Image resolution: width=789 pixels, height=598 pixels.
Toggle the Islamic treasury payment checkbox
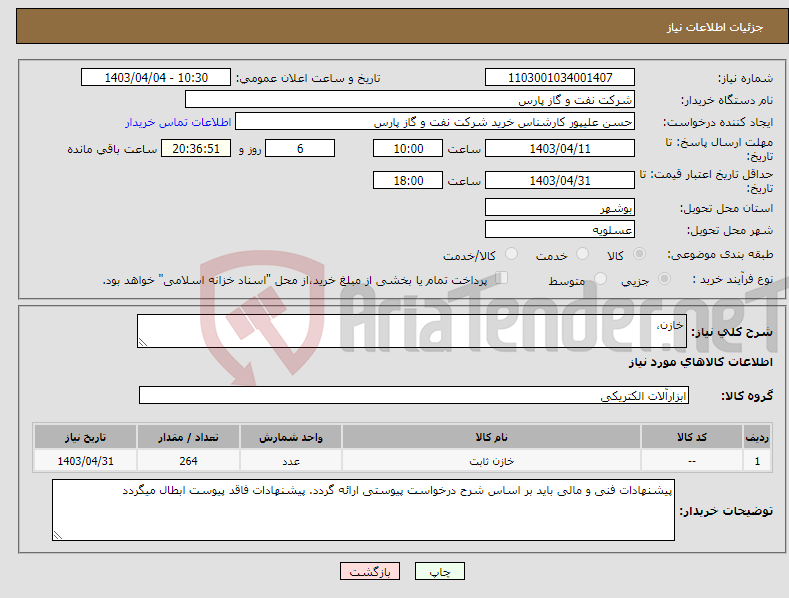(502, 278)
